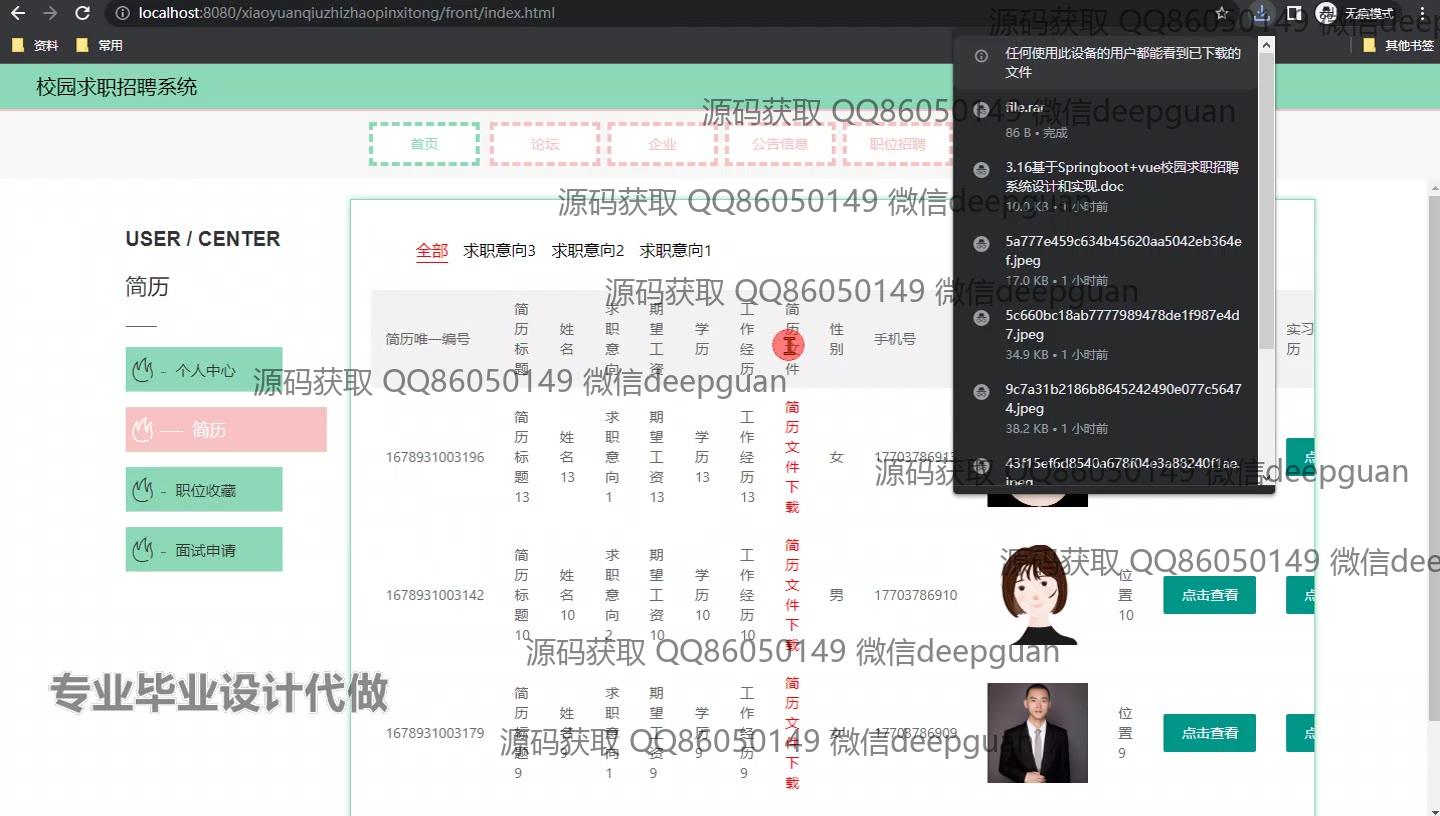
Task: Open the 资料 bookmark folder
Action: tap(35, 45)
